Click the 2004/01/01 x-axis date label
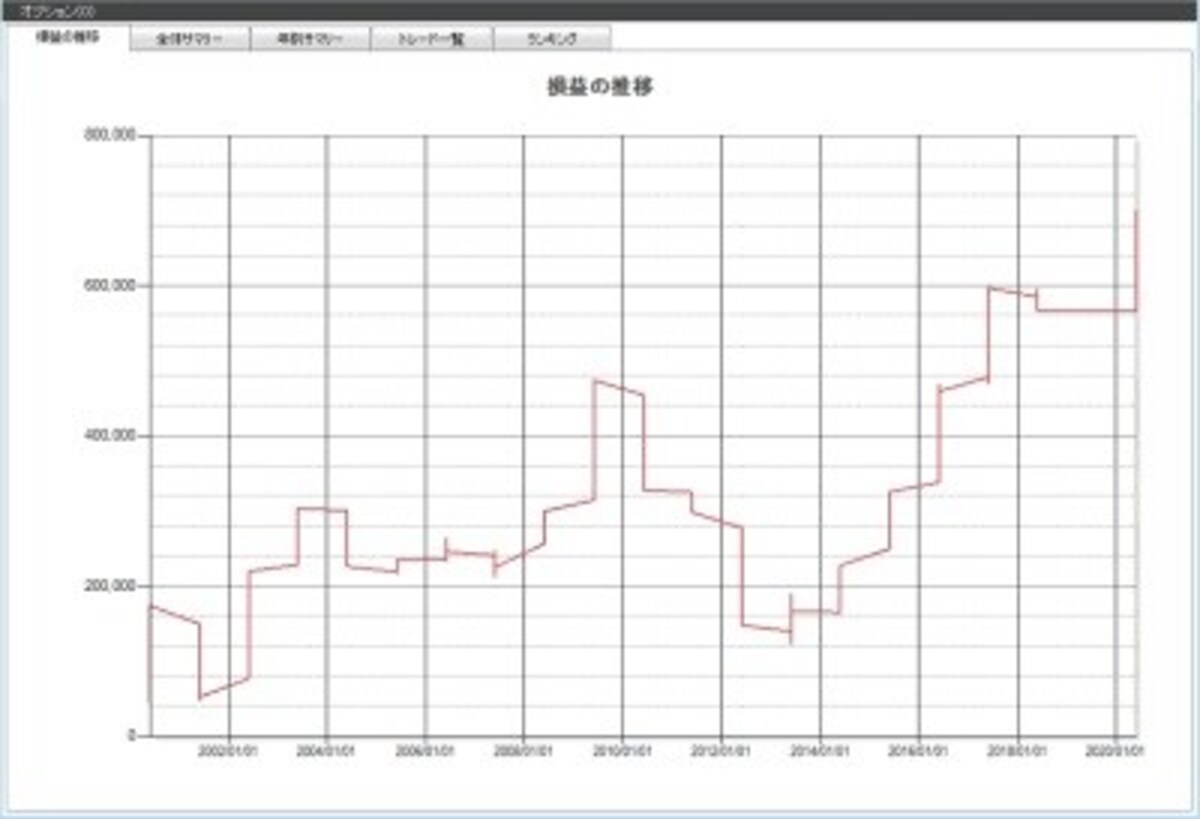 tap(328, 749)
